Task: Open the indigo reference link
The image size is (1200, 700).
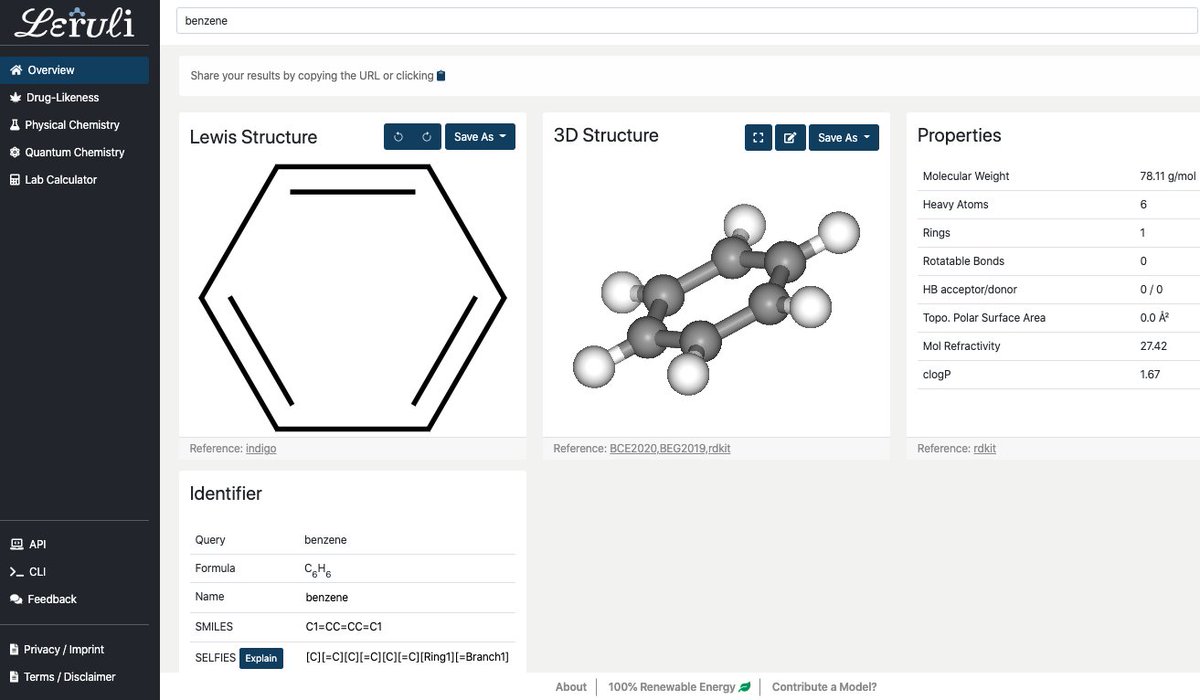Action: [x=261, y=449]
